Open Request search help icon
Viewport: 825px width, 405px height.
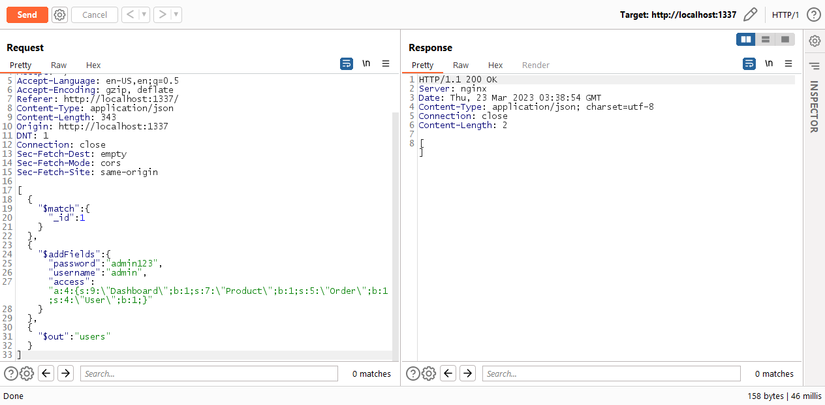coord(11,374)
